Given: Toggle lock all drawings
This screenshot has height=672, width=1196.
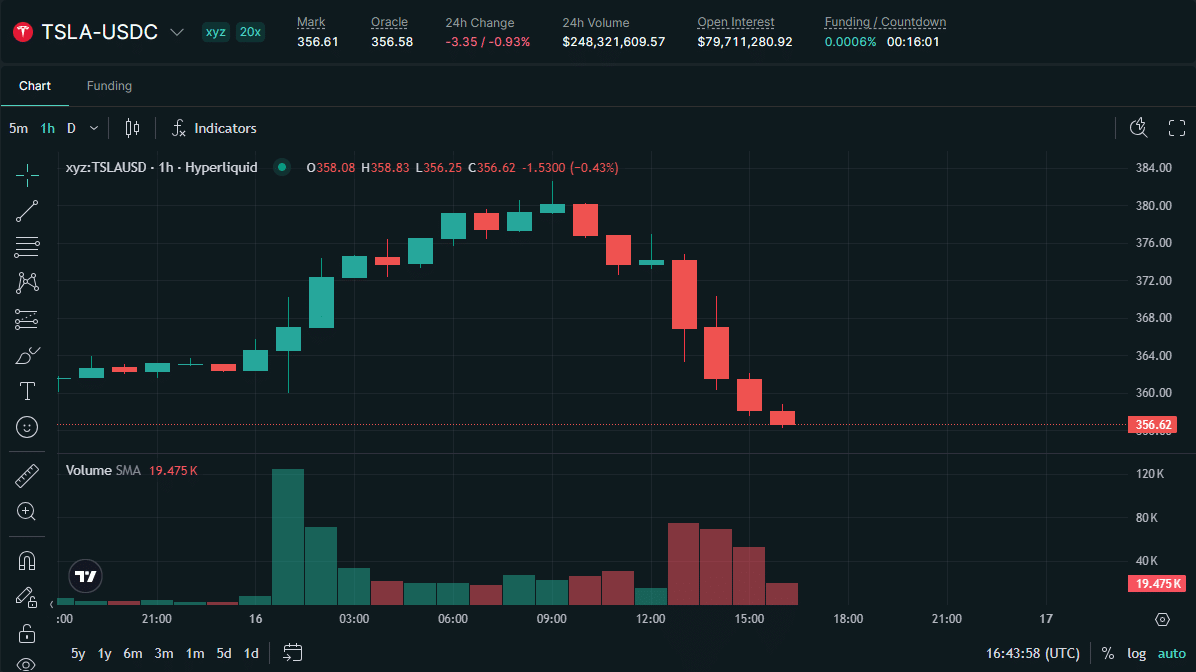Looking at the screenshot, I should [27, 633].
